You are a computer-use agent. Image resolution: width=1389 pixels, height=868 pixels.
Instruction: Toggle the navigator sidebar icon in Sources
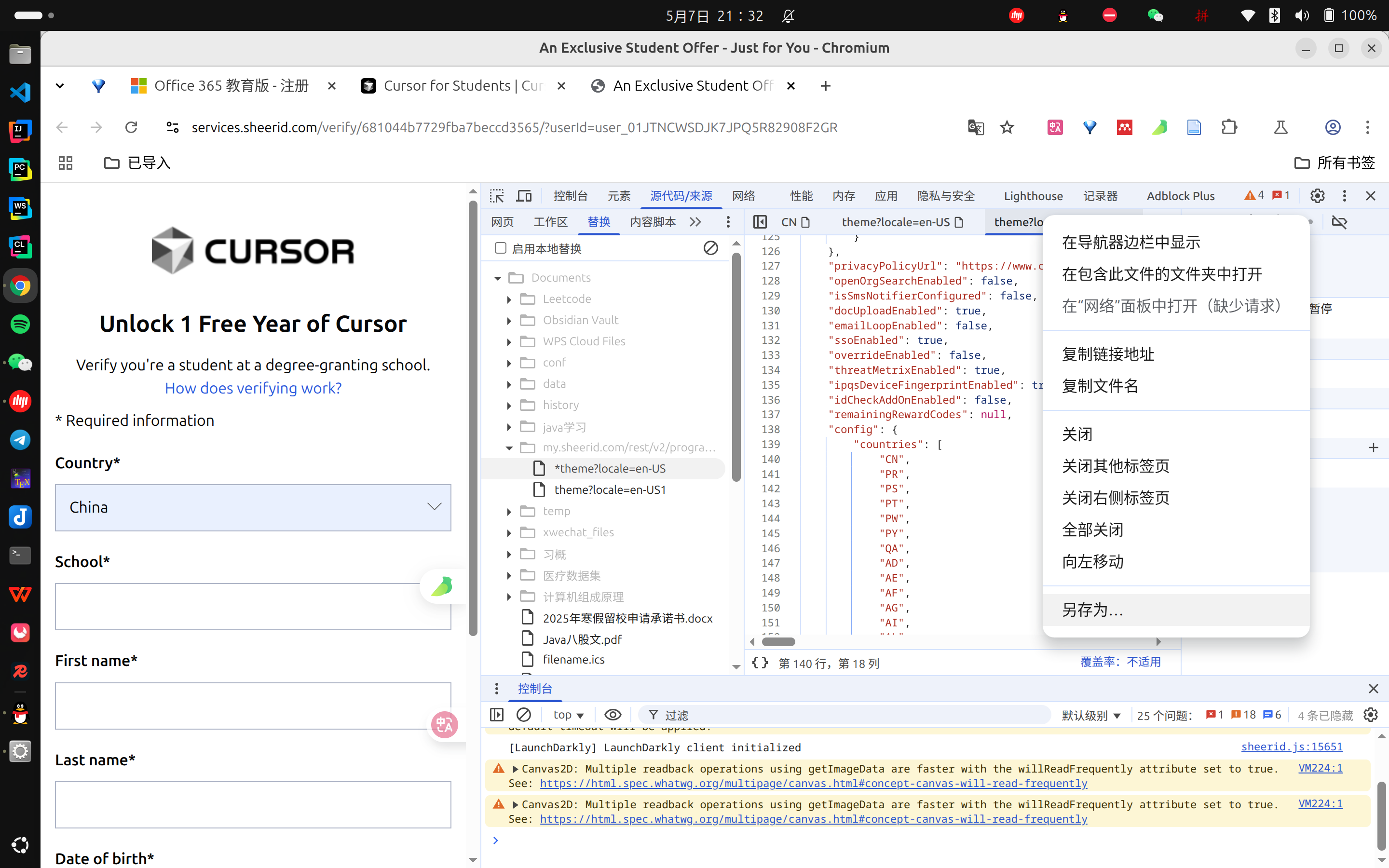(x=760, y=222)
